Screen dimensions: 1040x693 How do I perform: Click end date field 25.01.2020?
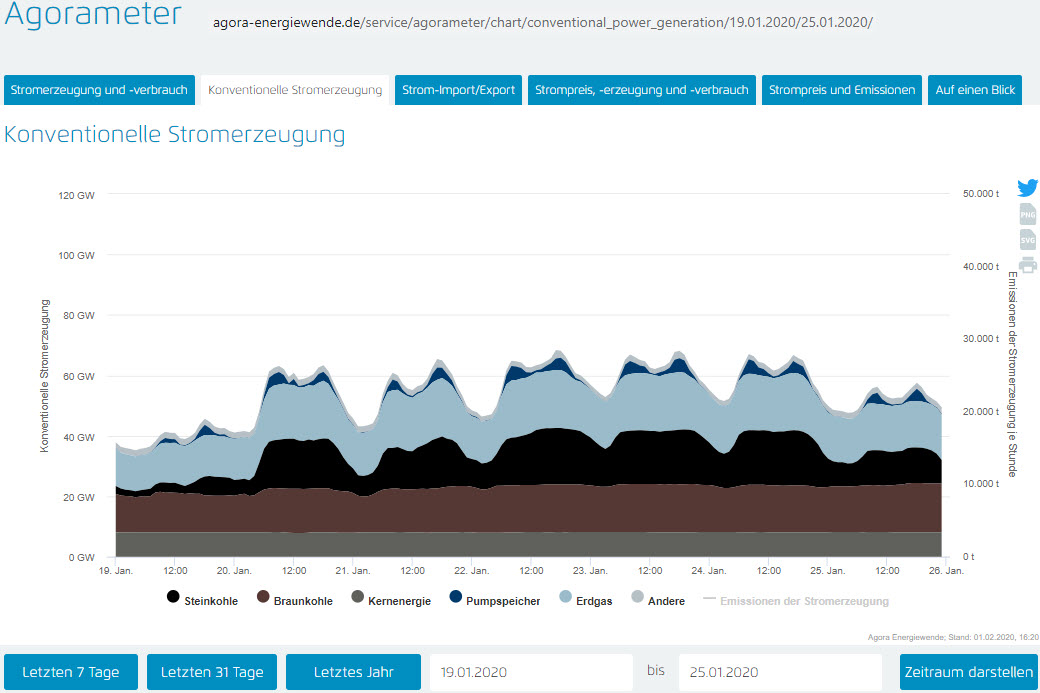pos(780,672)
